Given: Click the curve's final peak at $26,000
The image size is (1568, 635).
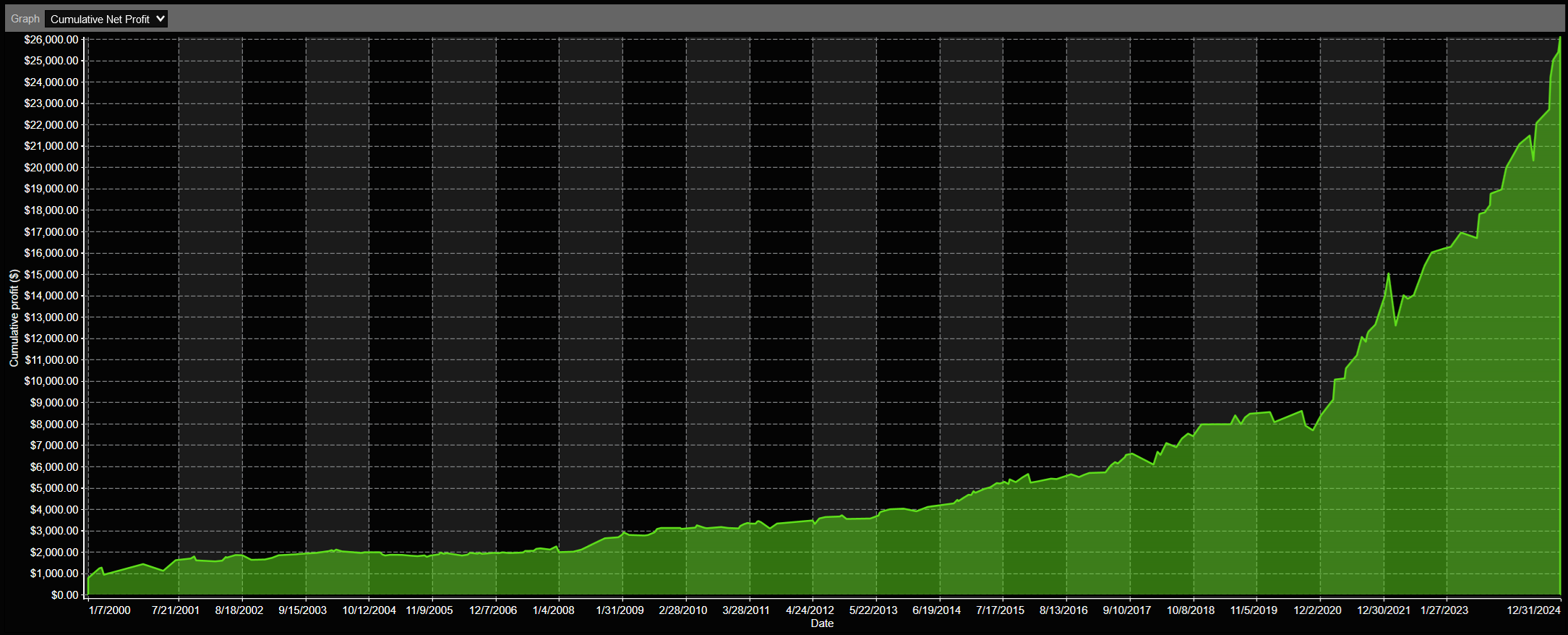Looking at the screenshot, I should click(1560, 38).
